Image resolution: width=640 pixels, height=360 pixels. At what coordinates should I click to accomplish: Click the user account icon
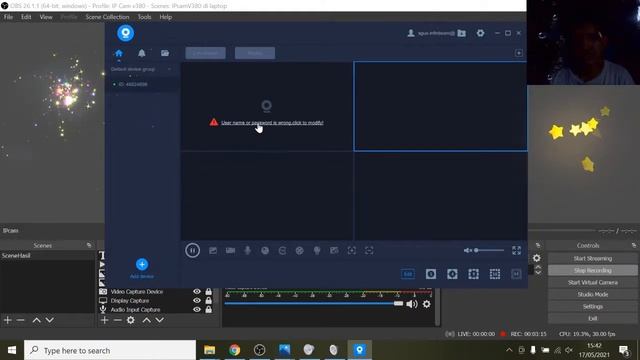click(411, 33)
